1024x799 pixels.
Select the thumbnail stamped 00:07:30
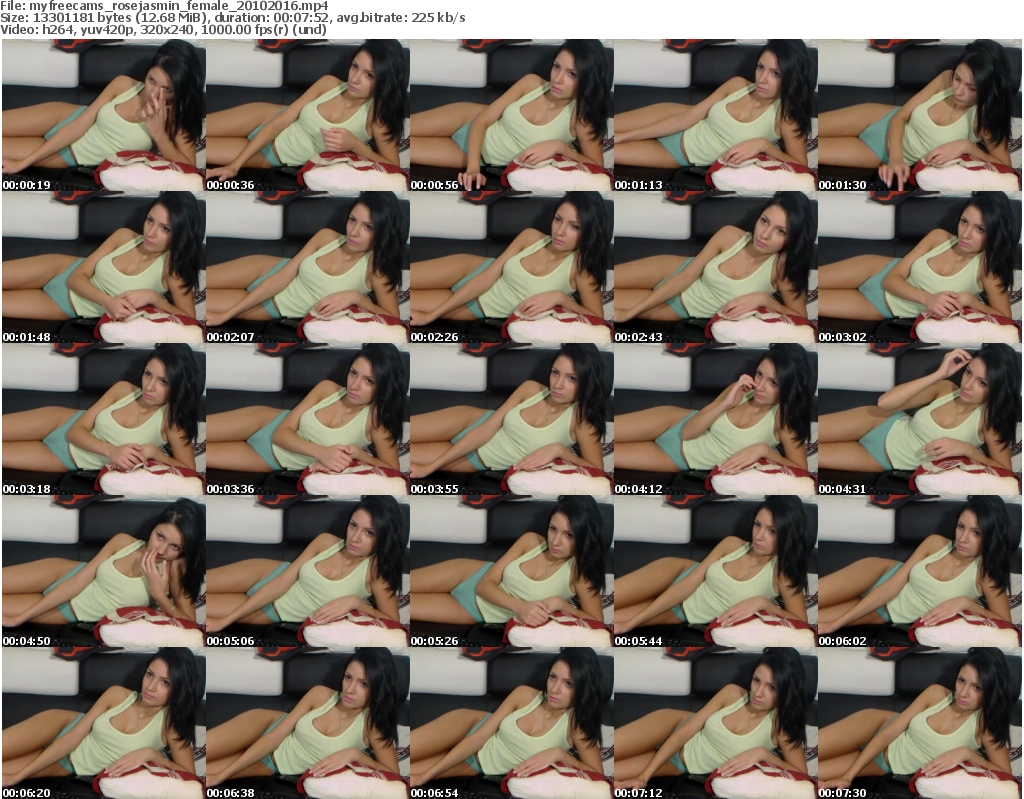point(920,723)
